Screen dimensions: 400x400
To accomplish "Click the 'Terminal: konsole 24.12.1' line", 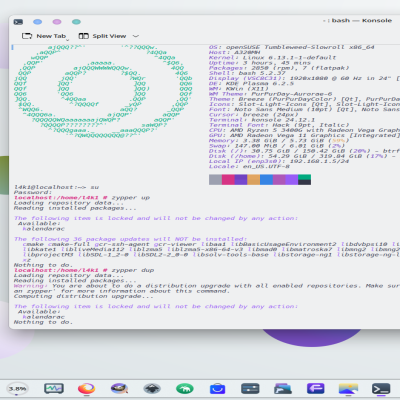I will tap(262, 120).
